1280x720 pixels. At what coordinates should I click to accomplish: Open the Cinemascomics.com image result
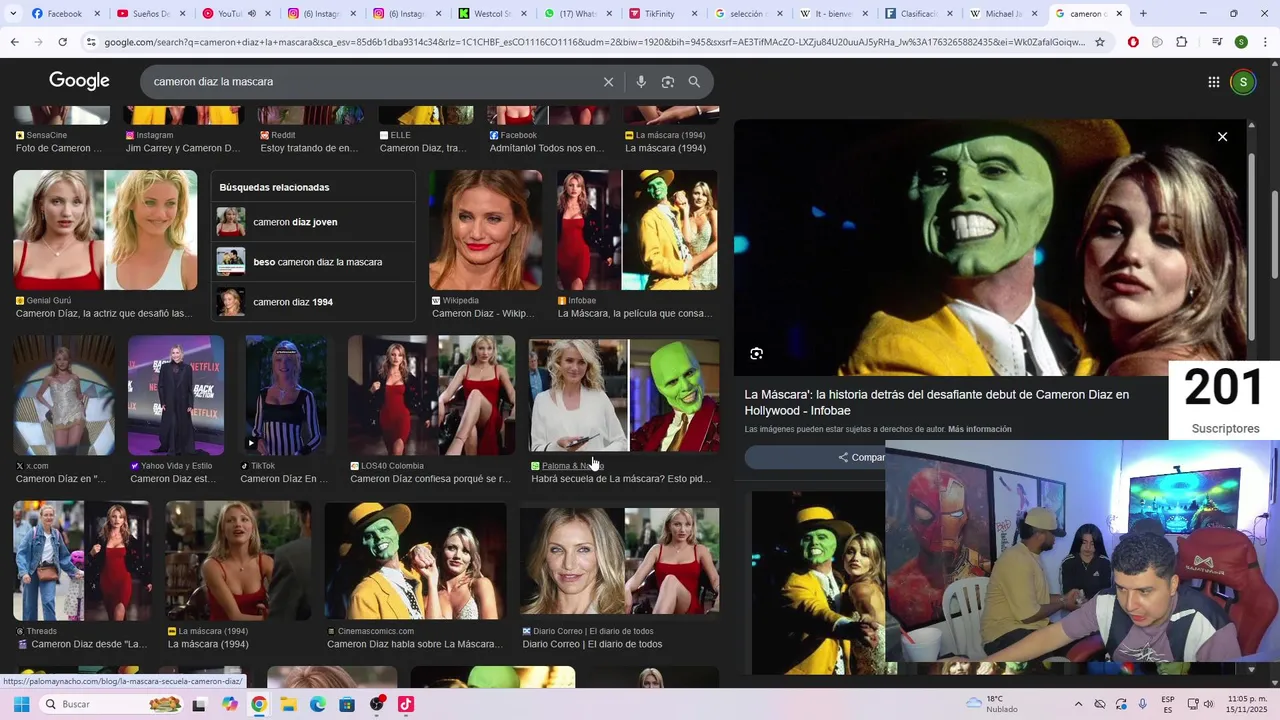tap(415, 561)
